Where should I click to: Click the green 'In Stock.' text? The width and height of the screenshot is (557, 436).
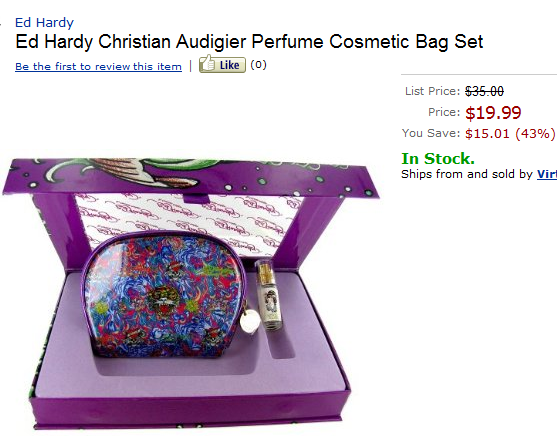pyautogui.click(x=438, y=158)
